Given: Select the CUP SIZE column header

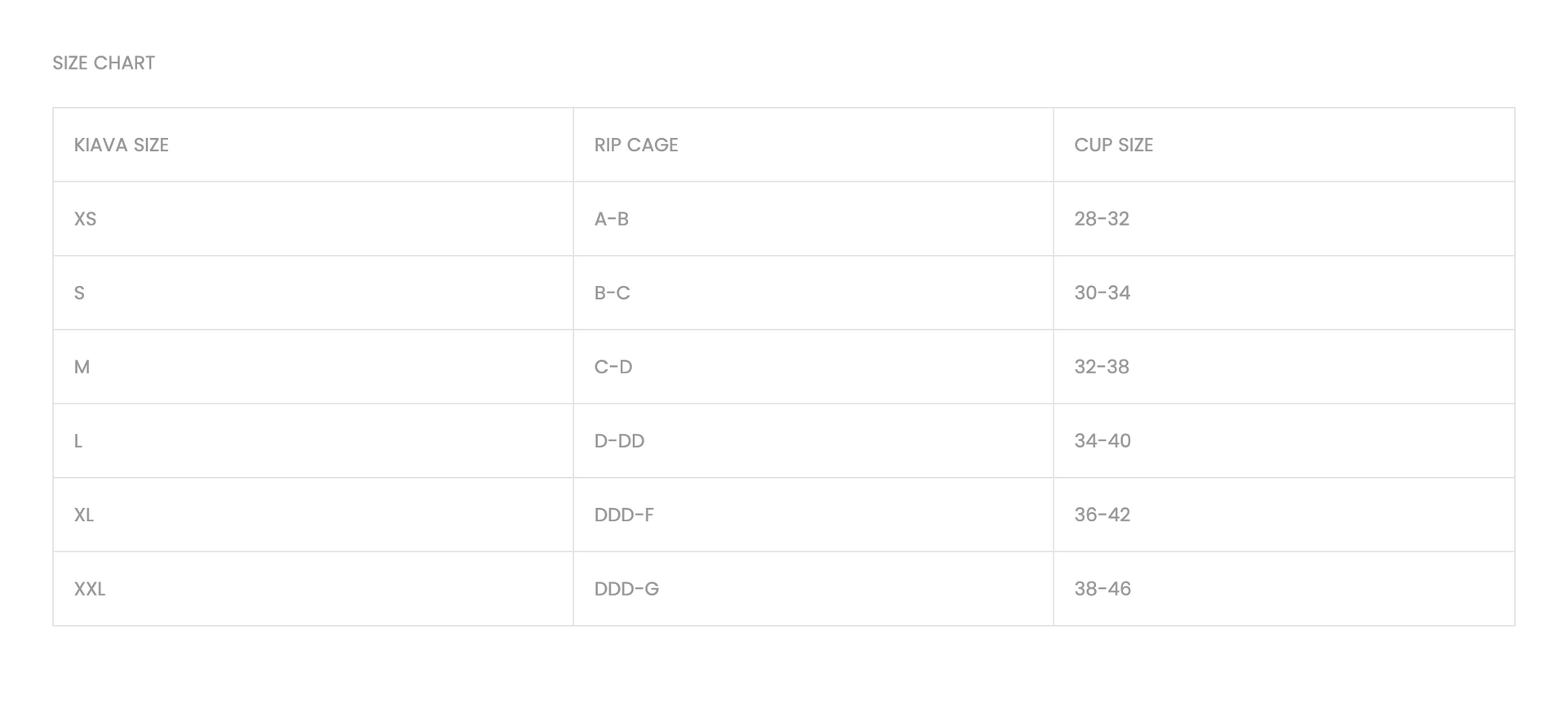Looking at the screenshot, I should pos(1113,145).
